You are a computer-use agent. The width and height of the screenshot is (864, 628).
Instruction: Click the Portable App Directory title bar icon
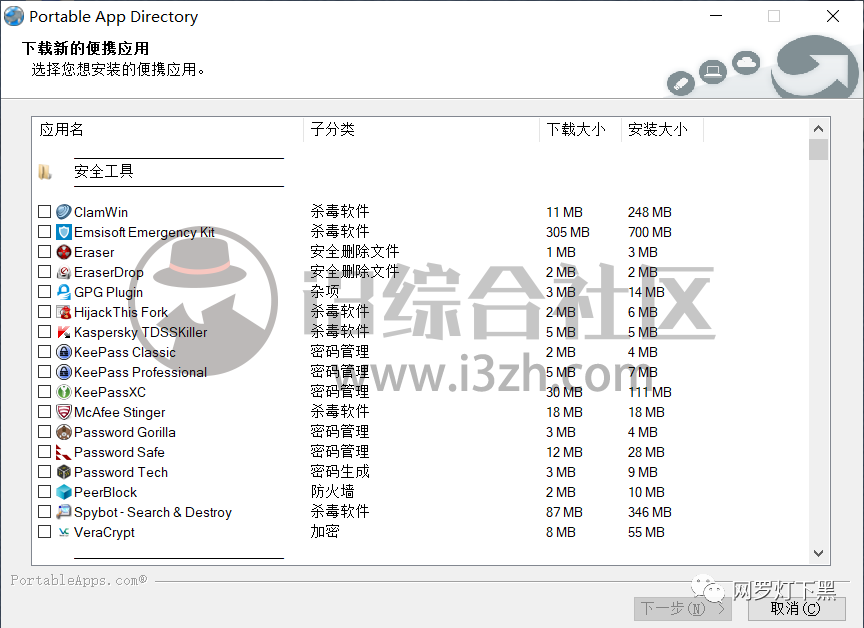coord(14,16)
